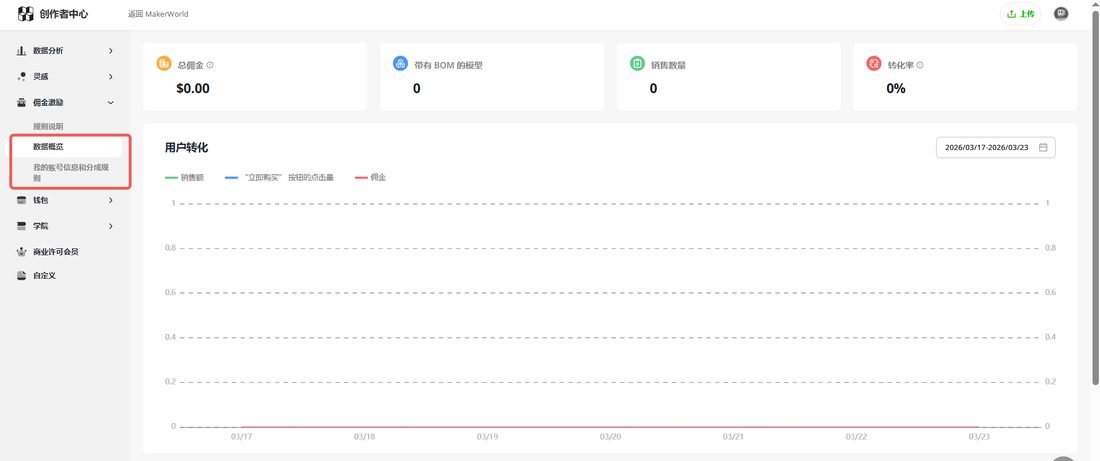Screen dimensions: 1100x461
Task: Click the orange 总佣金 card icon
Action: (163, 64)
